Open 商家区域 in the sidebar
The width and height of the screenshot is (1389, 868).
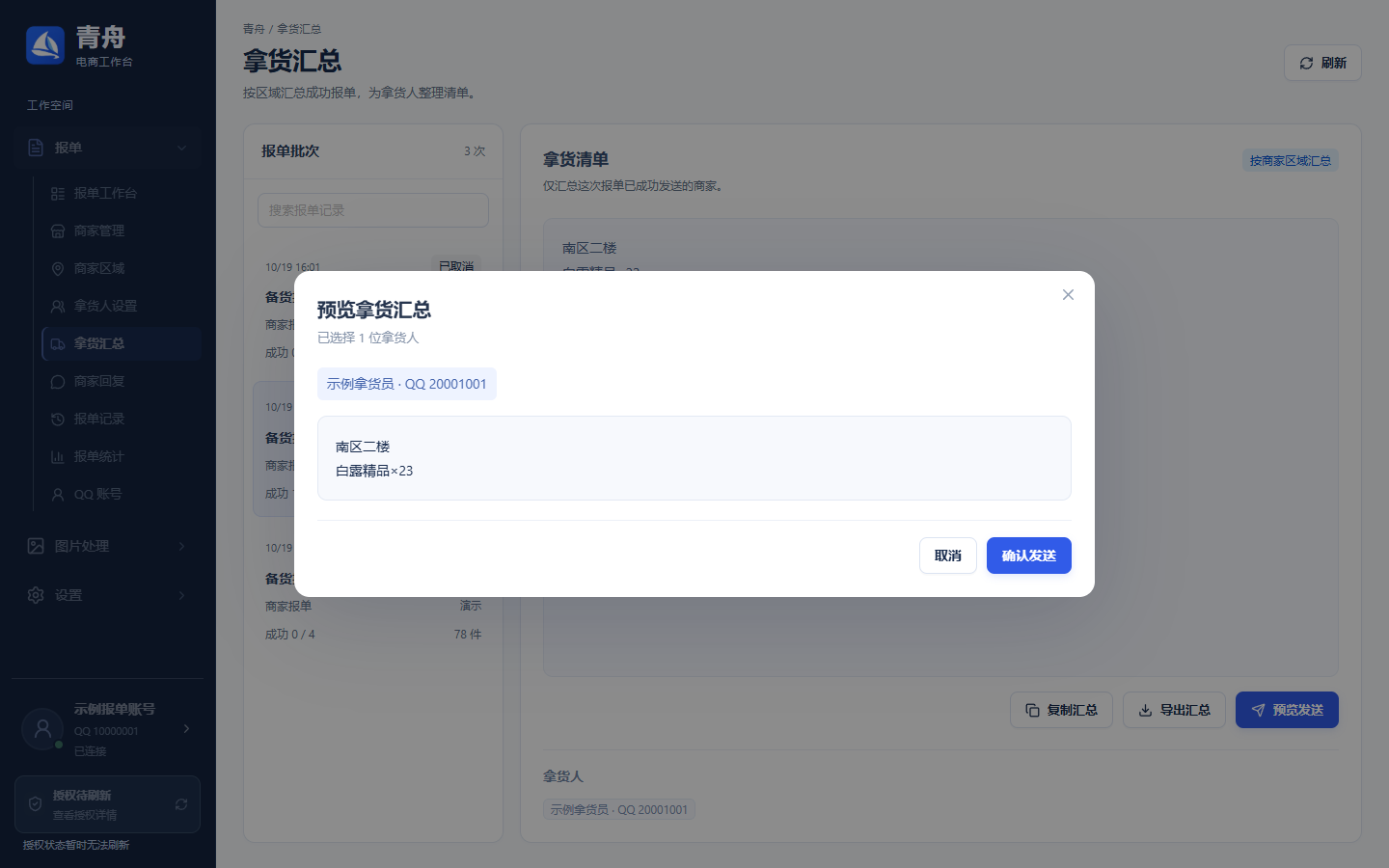[x=122, y=268]
